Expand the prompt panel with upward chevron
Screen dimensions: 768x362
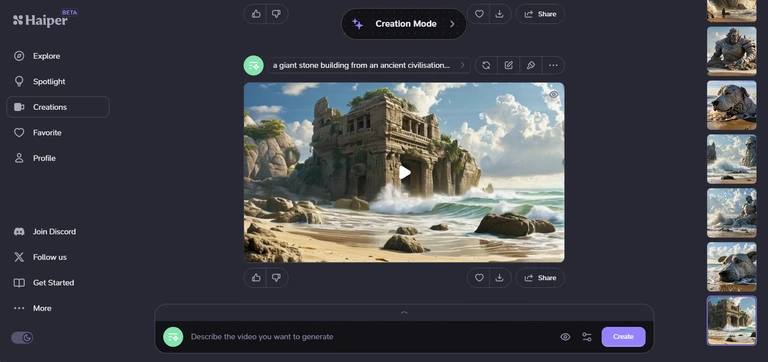[x=404, y=312]
